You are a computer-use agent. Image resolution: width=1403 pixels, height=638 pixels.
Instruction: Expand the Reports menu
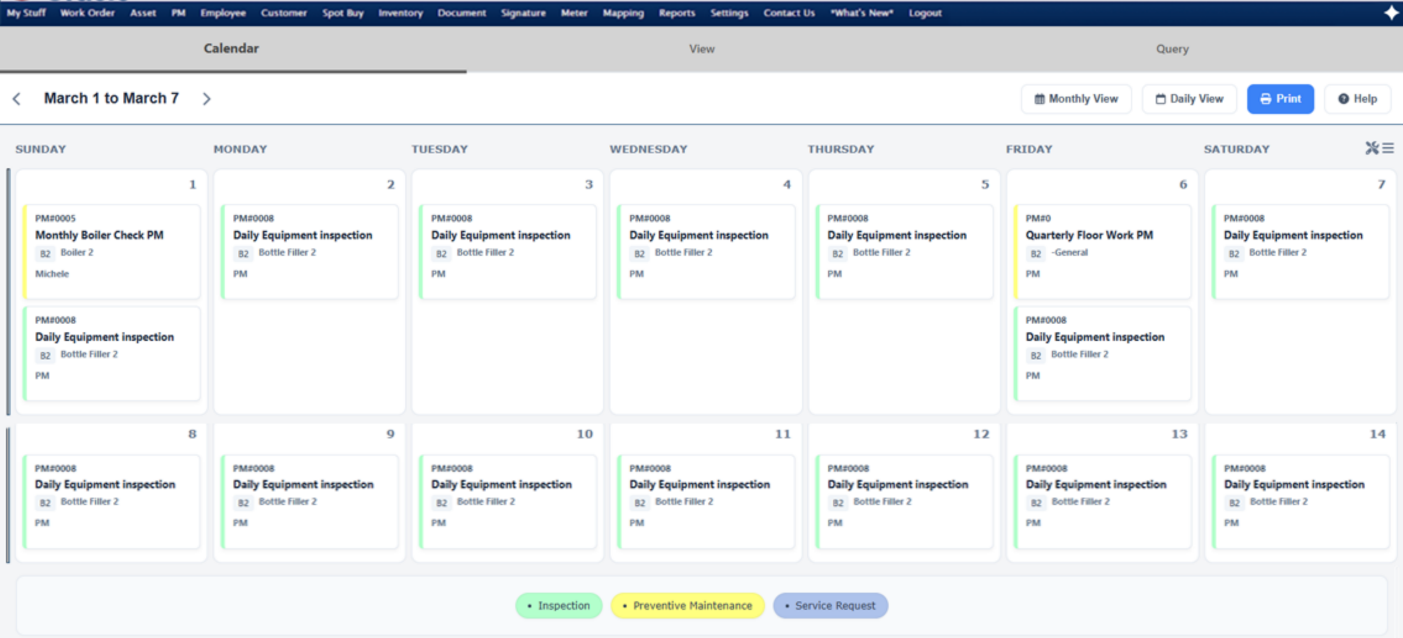pyautogui.click(x=677, y=13)
